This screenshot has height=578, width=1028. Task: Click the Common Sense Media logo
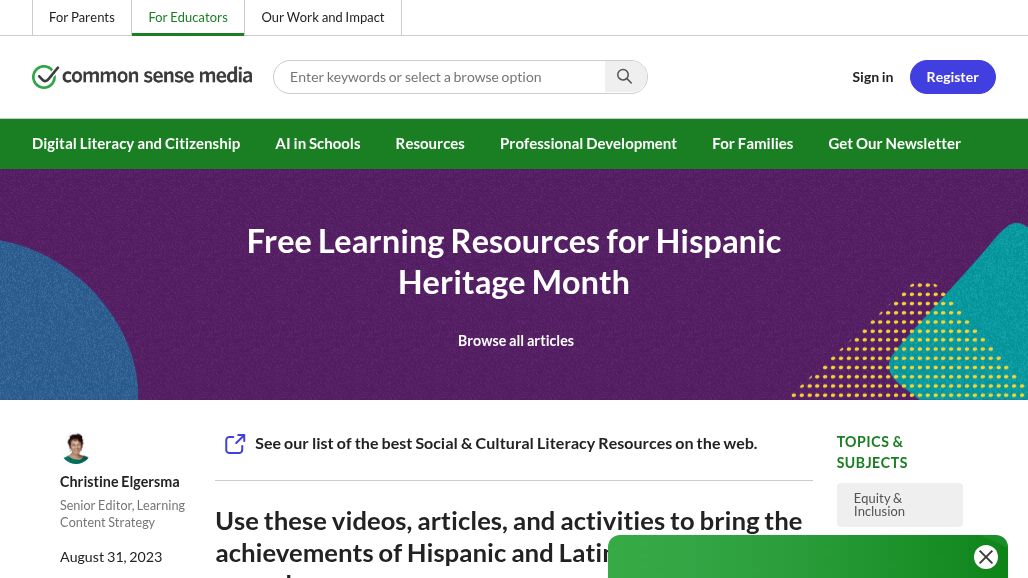(x=141, y=76)
